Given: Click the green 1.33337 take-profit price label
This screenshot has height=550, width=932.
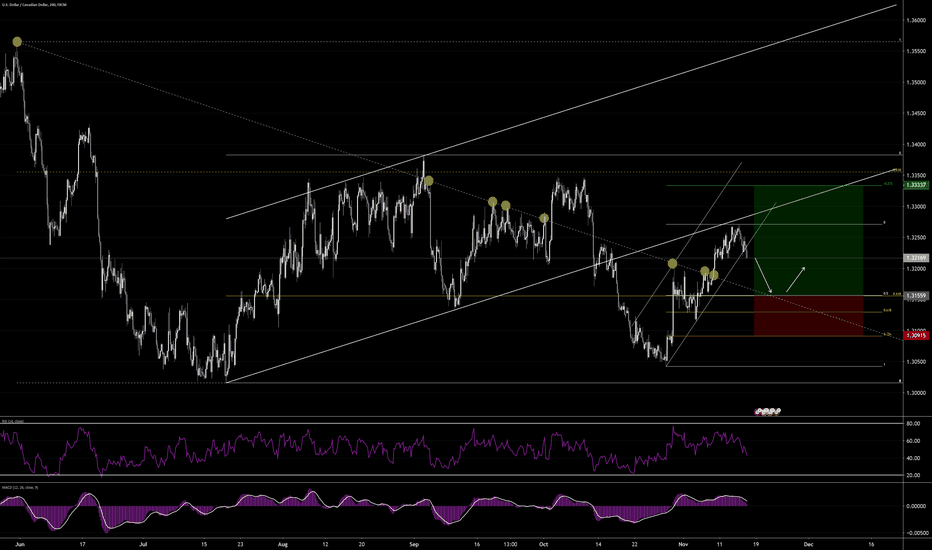Looking at the screenshot, I should click(x=915, y=186).
